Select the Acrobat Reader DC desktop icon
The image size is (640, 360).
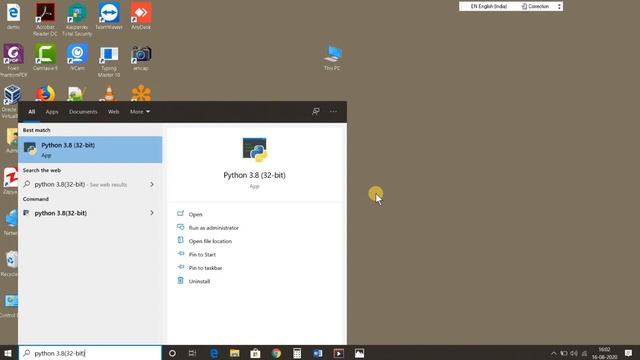45,19
